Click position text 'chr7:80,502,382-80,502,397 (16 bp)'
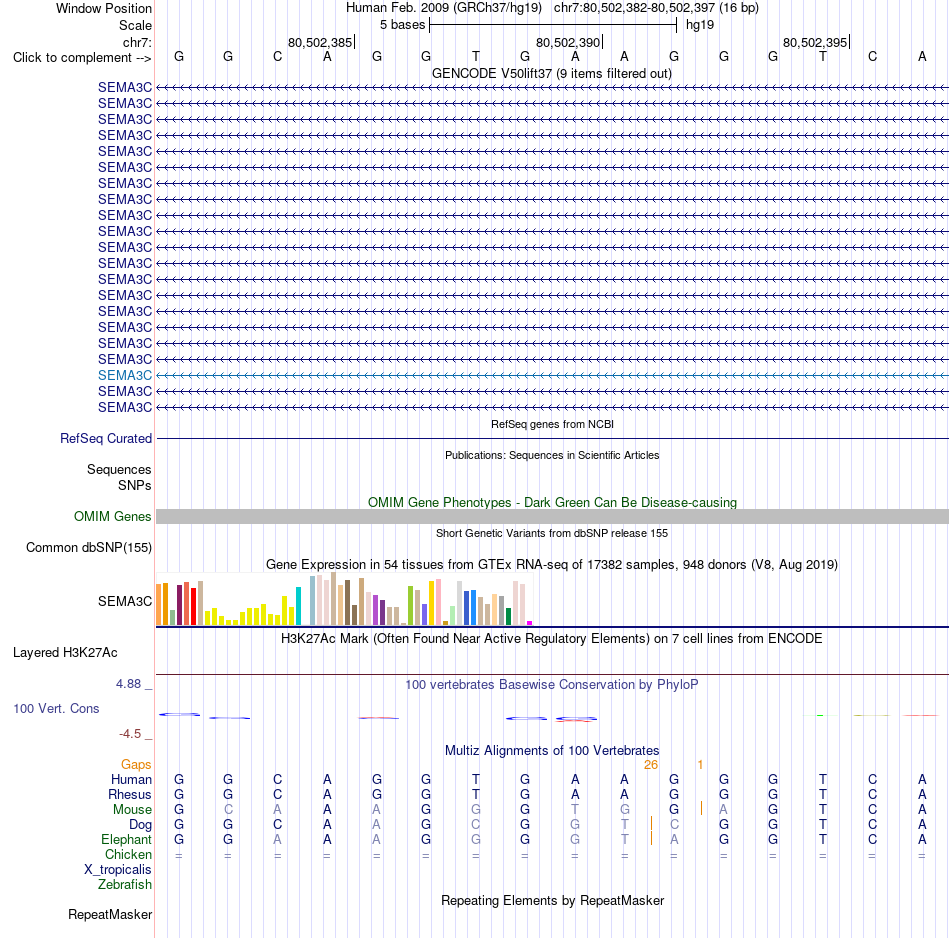950x938 pixels. pos(656,8)
